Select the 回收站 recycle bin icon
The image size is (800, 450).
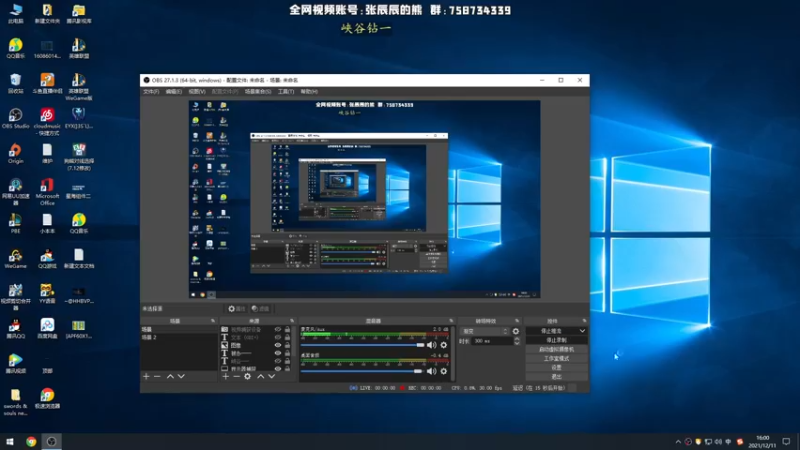coord(15,83)
